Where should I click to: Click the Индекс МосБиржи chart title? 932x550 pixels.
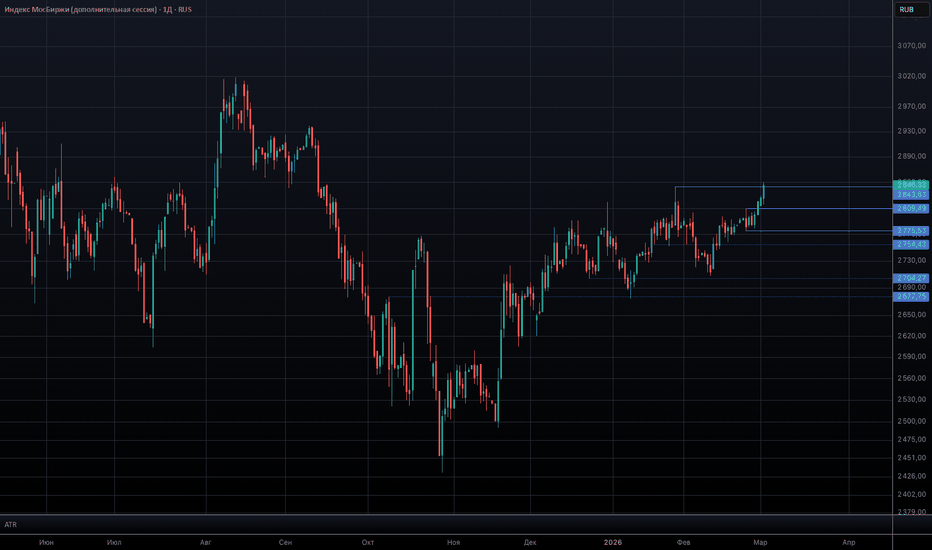coord(98,10)
